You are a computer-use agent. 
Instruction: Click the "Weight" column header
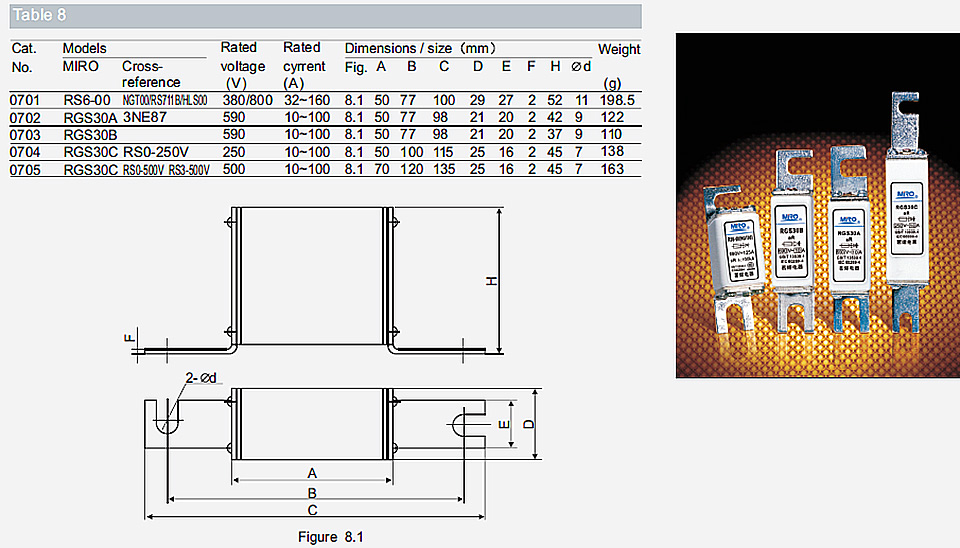click(619, 50)
